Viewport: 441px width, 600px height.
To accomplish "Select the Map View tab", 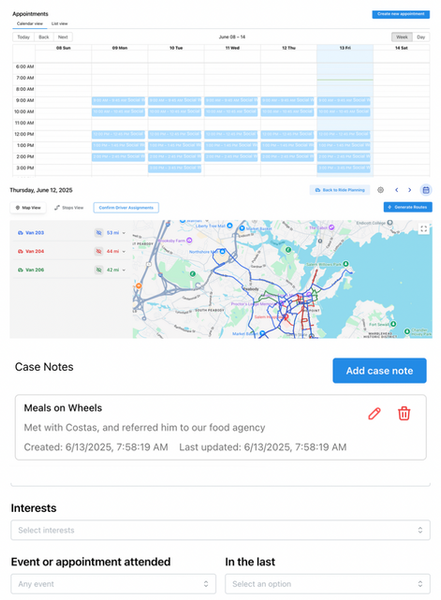I will click(x=28, y=208).
